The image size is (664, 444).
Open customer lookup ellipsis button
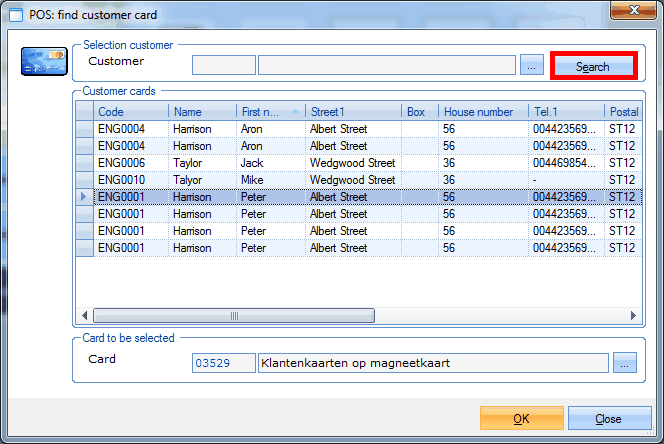click(532, 66)
